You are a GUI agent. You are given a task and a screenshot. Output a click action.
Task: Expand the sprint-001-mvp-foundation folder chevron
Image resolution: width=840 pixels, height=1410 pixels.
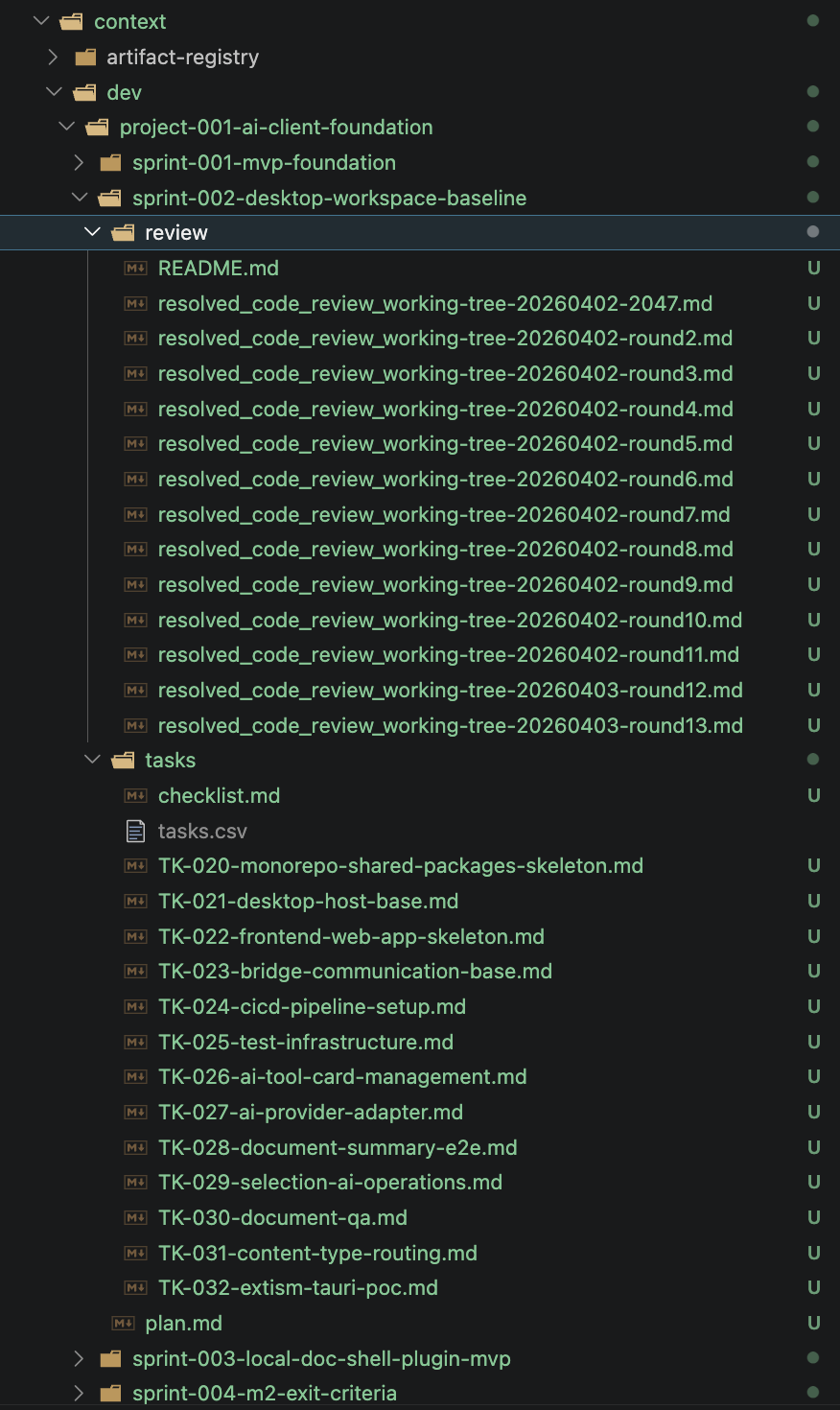click(x=80, y=163)
